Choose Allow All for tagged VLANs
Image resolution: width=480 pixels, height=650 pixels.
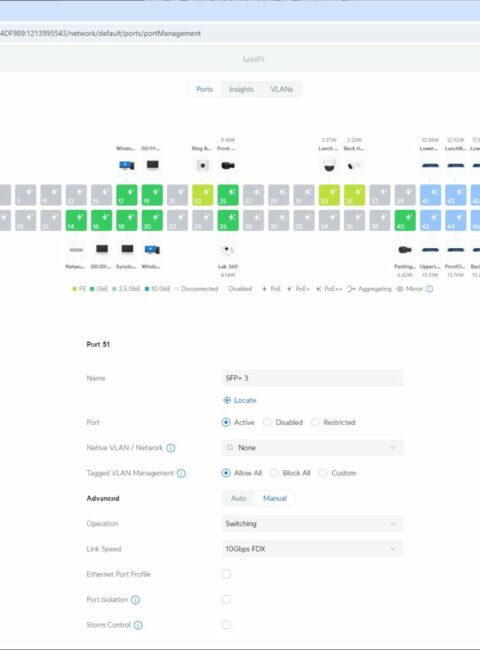pyautogui.click(x=226, y=473)
